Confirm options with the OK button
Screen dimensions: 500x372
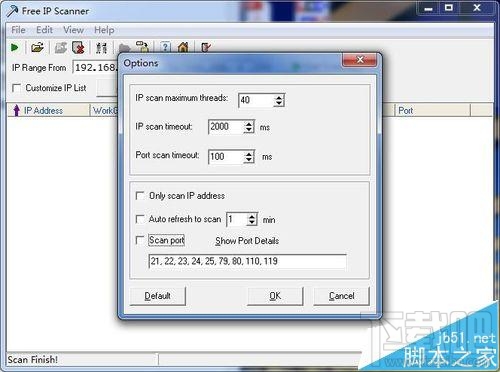click(275, 296)
